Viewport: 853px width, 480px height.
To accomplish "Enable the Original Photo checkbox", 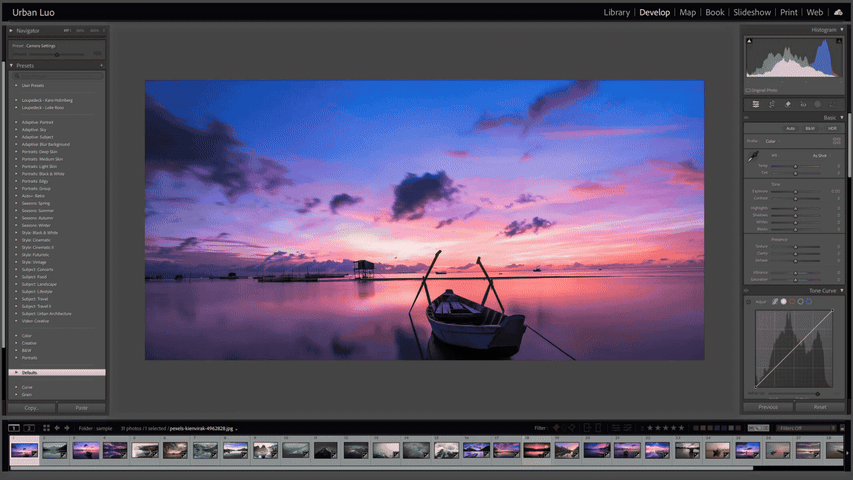I will (750, 90).
